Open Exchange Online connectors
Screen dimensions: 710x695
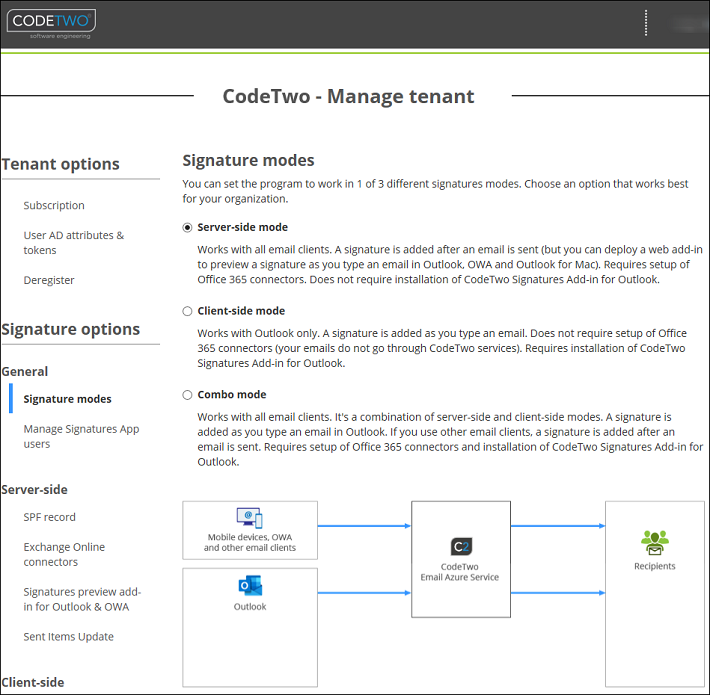point(64,554)
